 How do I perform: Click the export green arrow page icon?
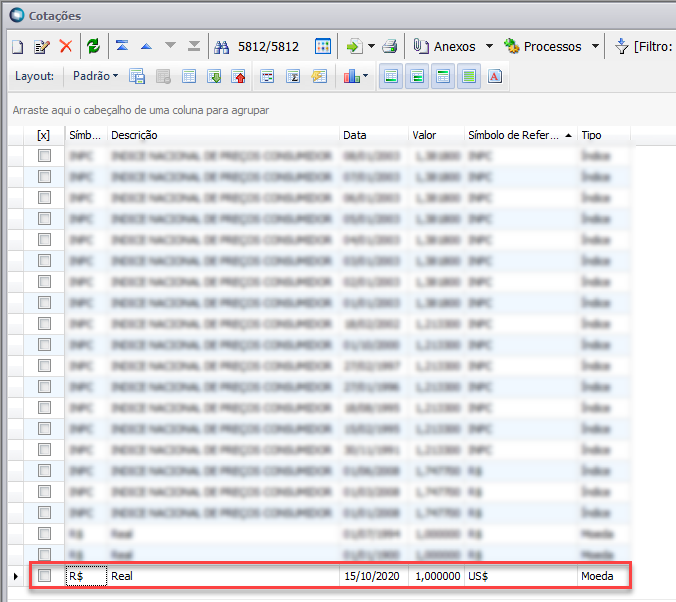pyautogui.click(x=355, y=46)
